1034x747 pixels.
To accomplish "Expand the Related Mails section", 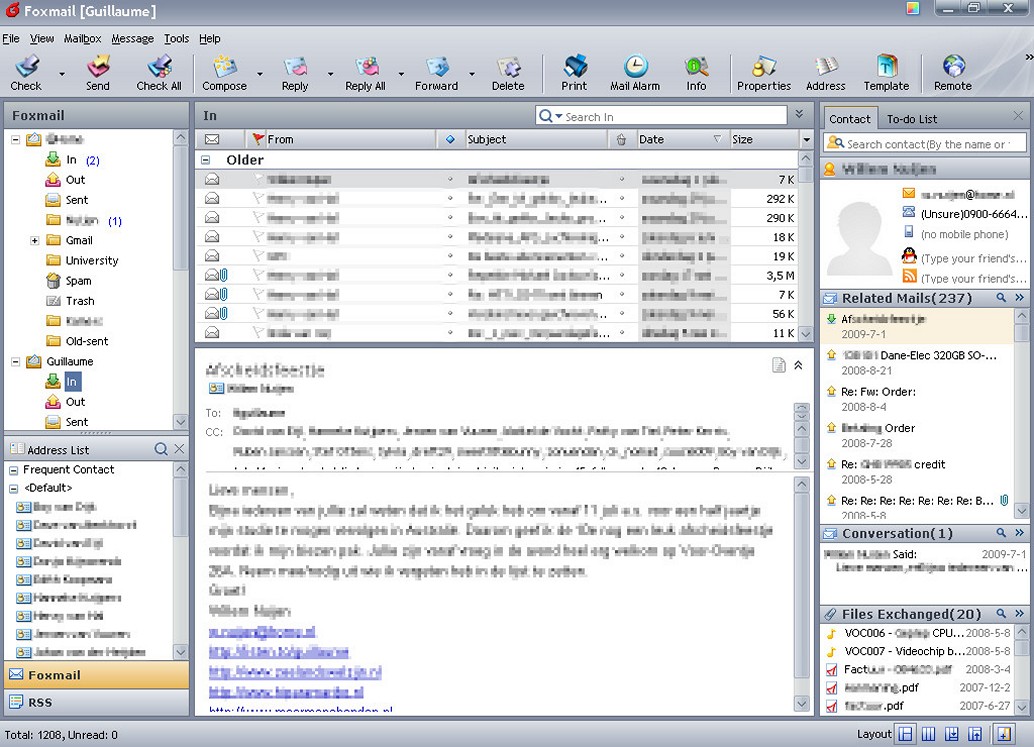I will tap(1019, 298).
